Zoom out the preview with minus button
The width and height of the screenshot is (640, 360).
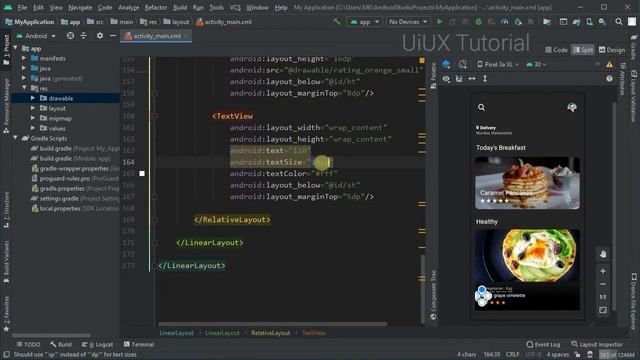pyautogui.click(x=603, y=284)
